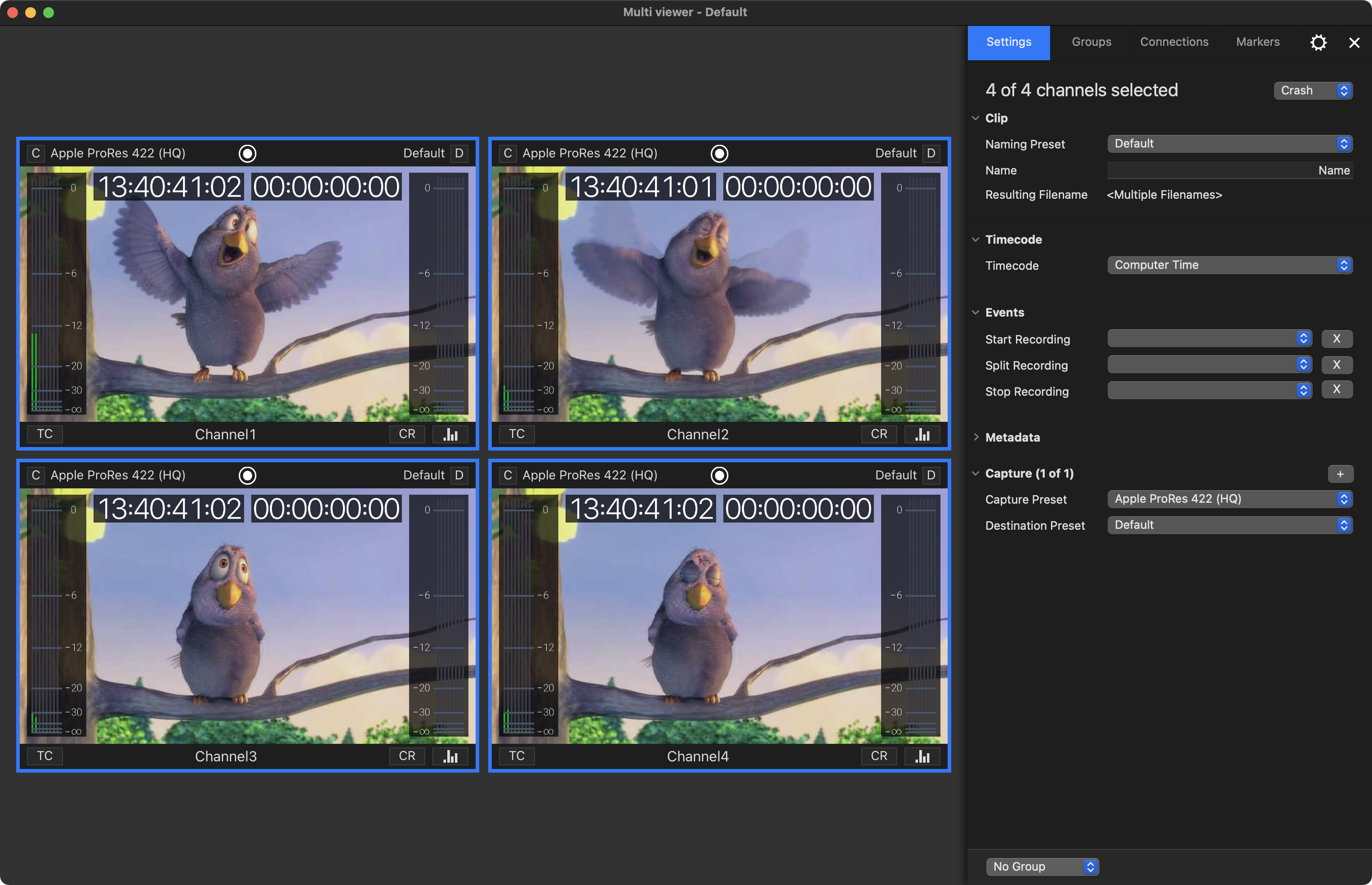Click the record button on Channel4
Screen dimensions: 1372x885
(720, 475)
